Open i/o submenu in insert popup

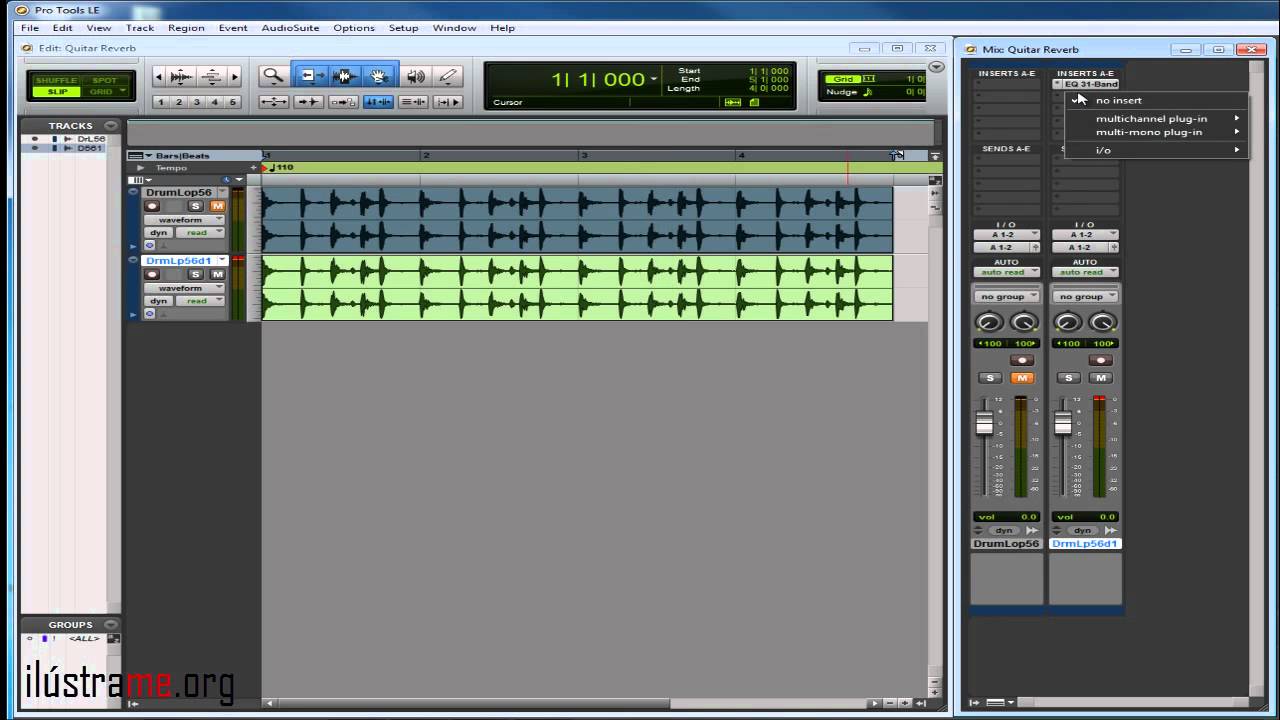[1157, 150]
